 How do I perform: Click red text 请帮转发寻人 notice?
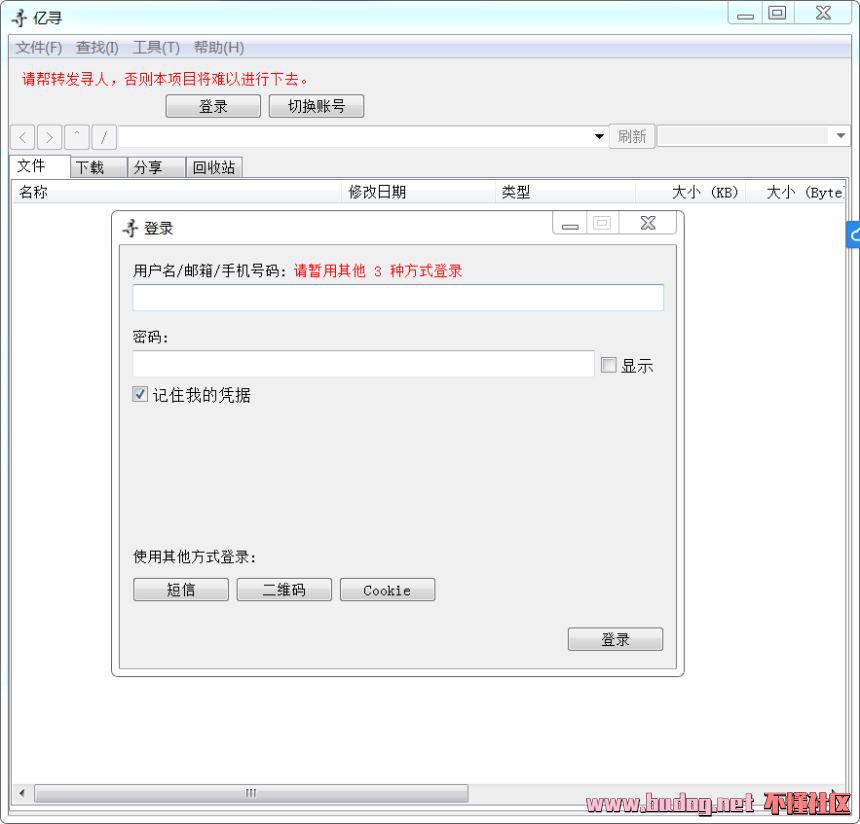[165, 79]
